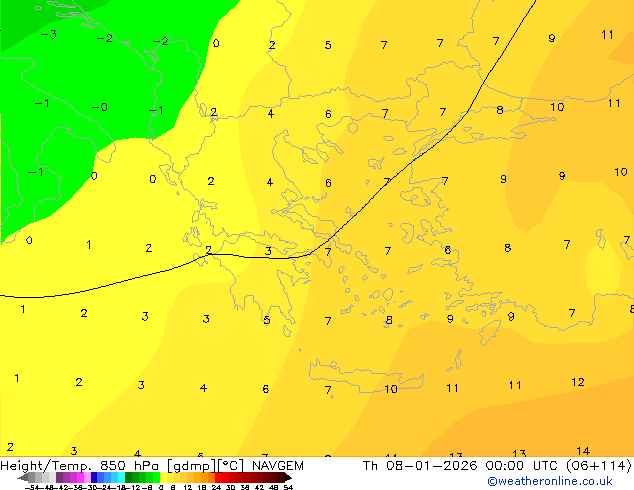The height and width of the screenshot is (490, 634).
Task: Click the '14' temperature value on map
Action: pos(583,451)
